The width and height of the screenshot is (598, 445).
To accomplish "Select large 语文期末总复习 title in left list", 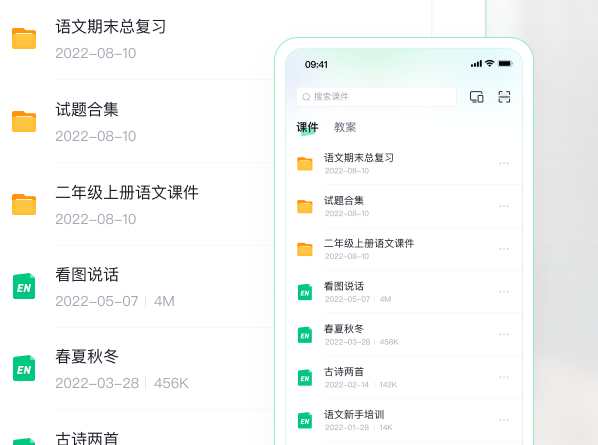I will [111, 27].
